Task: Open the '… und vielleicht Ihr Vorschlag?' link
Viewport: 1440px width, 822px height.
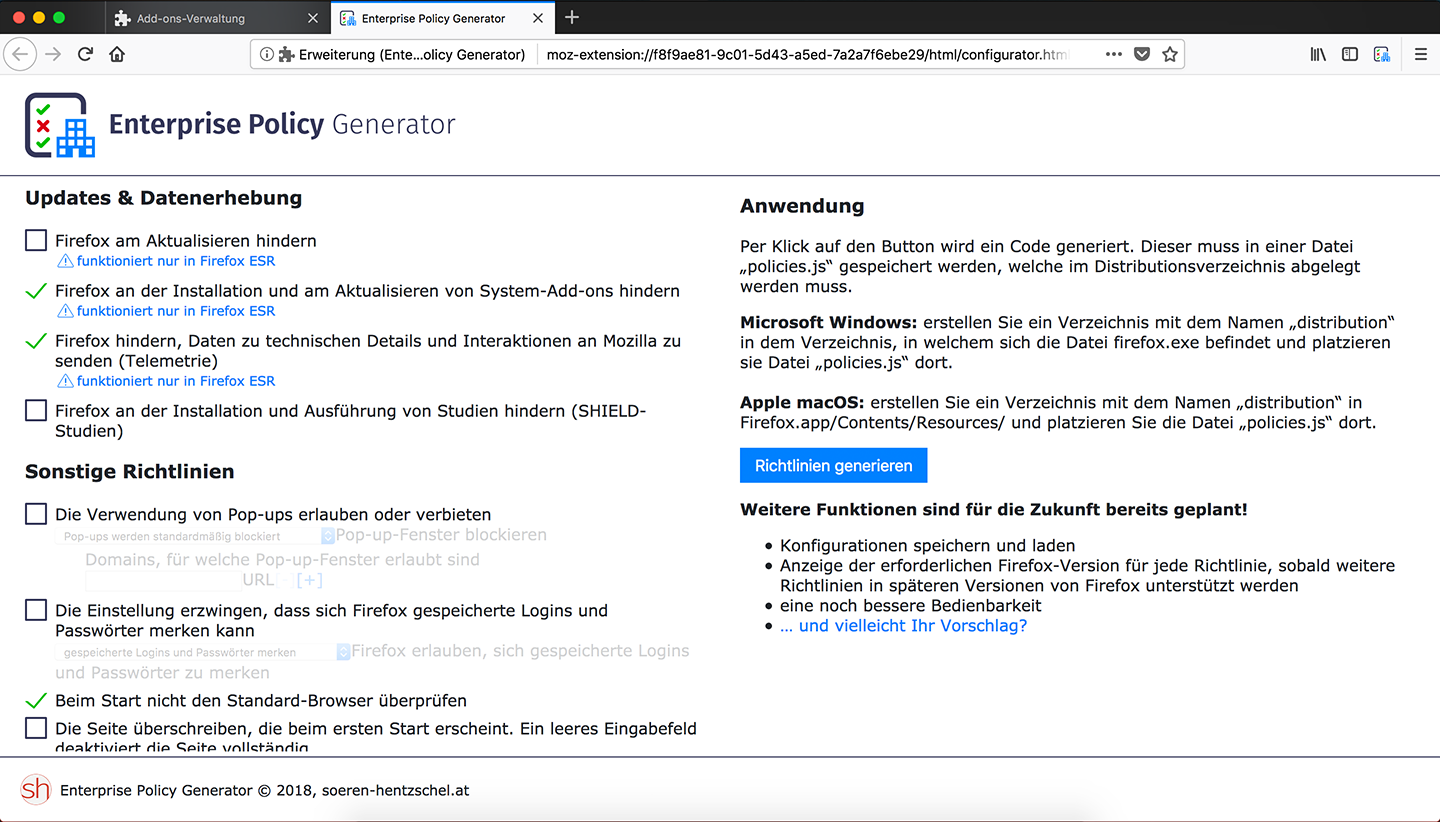Action: tap(903, 626)
